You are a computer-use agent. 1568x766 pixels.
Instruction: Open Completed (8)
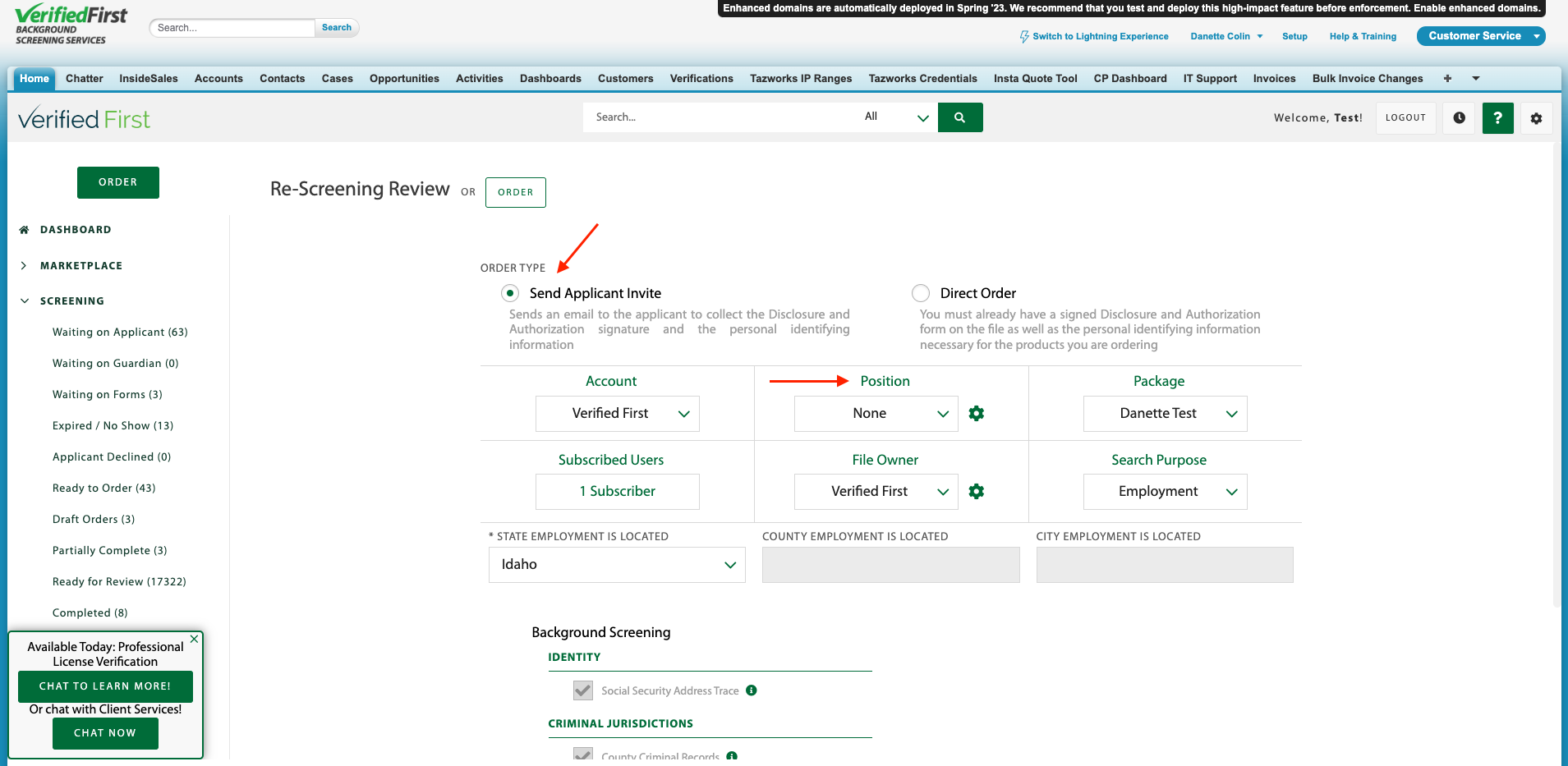[x=90, y=613]
